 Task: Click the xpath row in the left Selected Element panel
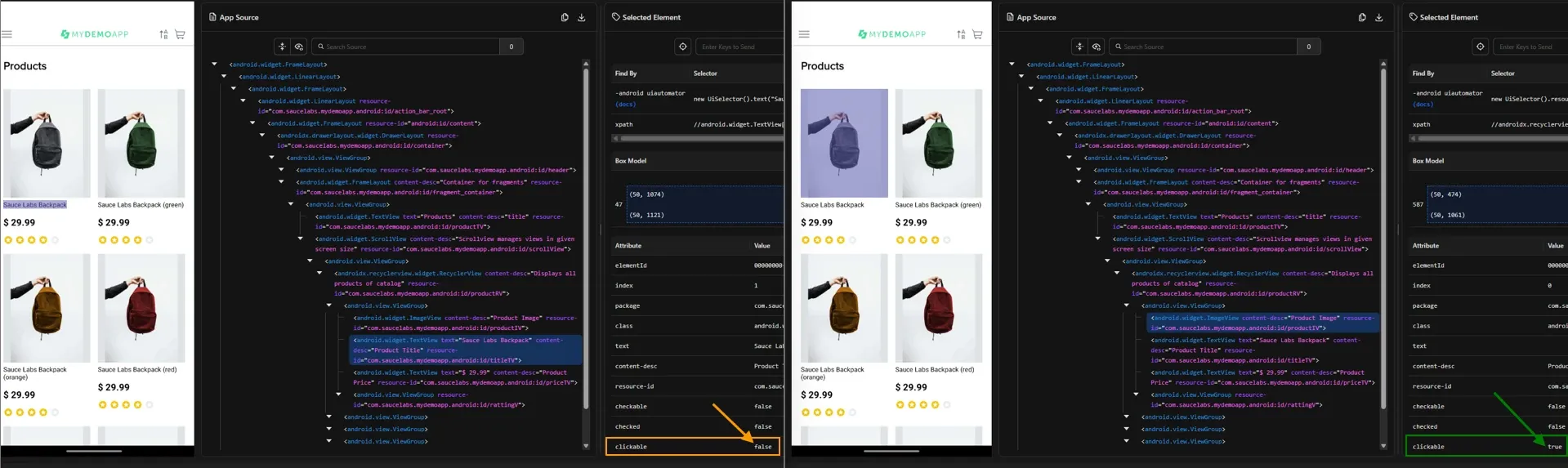coord(699,124)
